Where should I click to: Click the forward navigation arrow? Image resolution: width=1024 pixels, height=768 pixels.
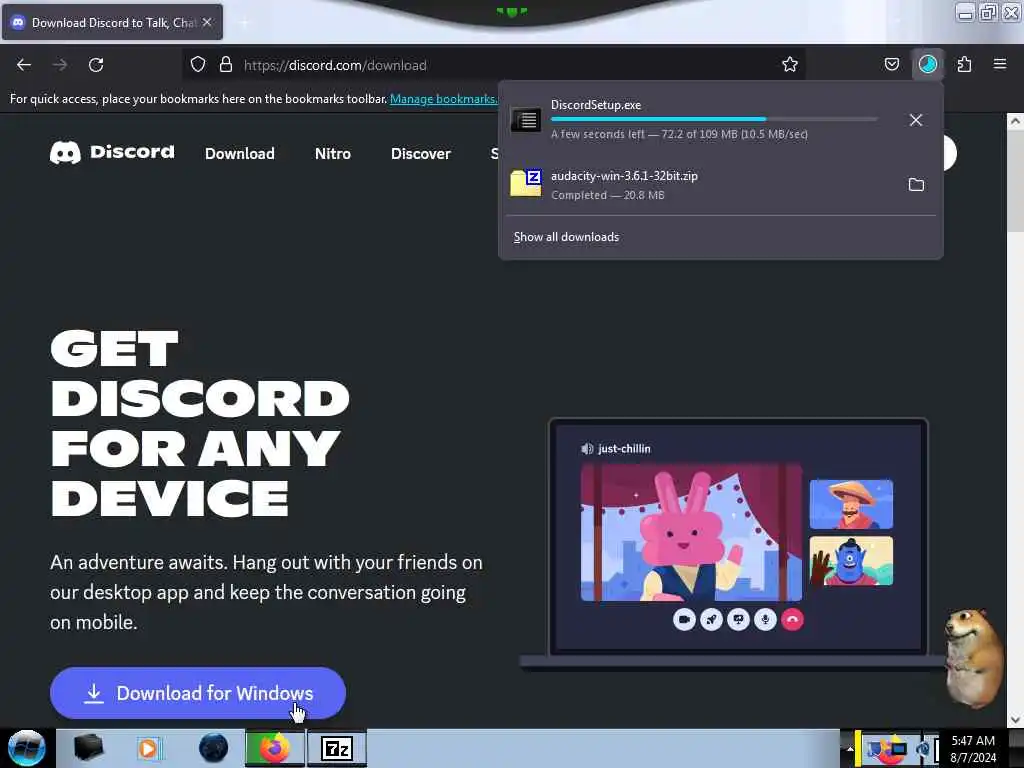coord(59,65)
